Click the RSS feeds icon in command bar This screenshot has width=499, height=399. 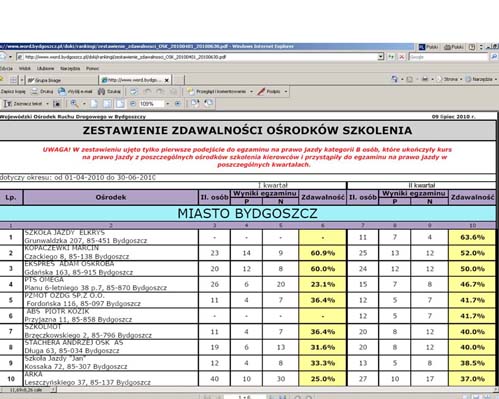410,79
